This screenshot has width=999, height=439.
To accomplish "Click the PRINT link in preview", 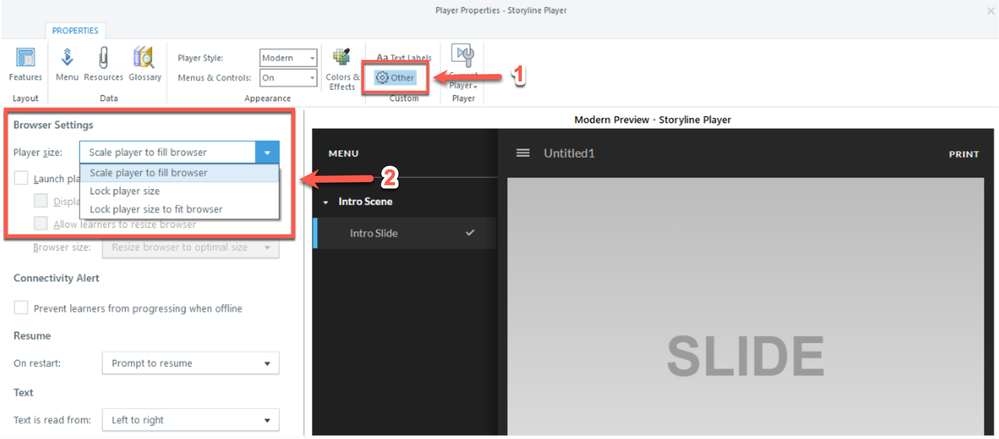I will (x=964, y=154).
